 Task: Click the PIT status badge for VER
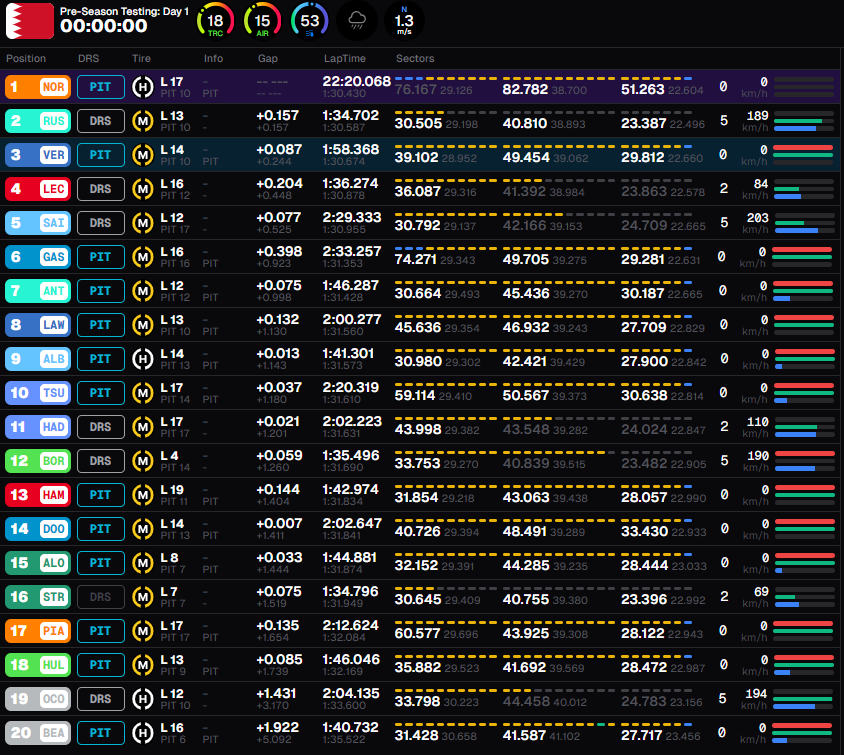coord(101,155)
